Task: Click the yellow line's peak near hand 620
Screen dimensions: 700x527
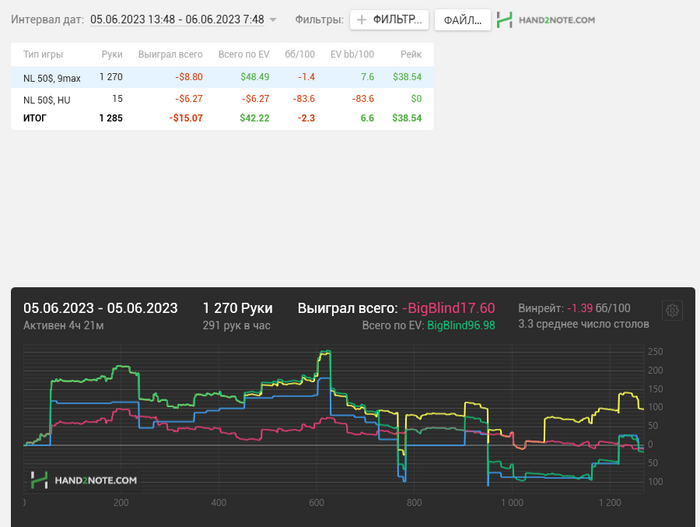Action: (x=326, y=353)
